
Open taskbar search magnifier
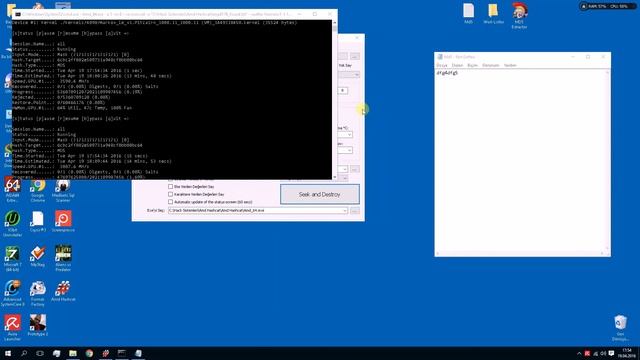point(24,353)
